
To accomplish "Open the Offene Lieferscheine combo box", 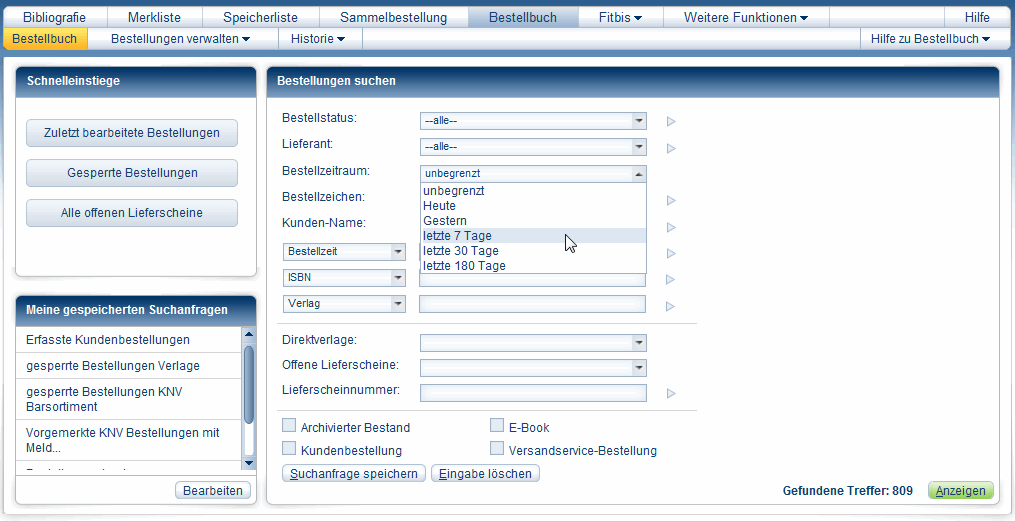I will coord(533,368).
